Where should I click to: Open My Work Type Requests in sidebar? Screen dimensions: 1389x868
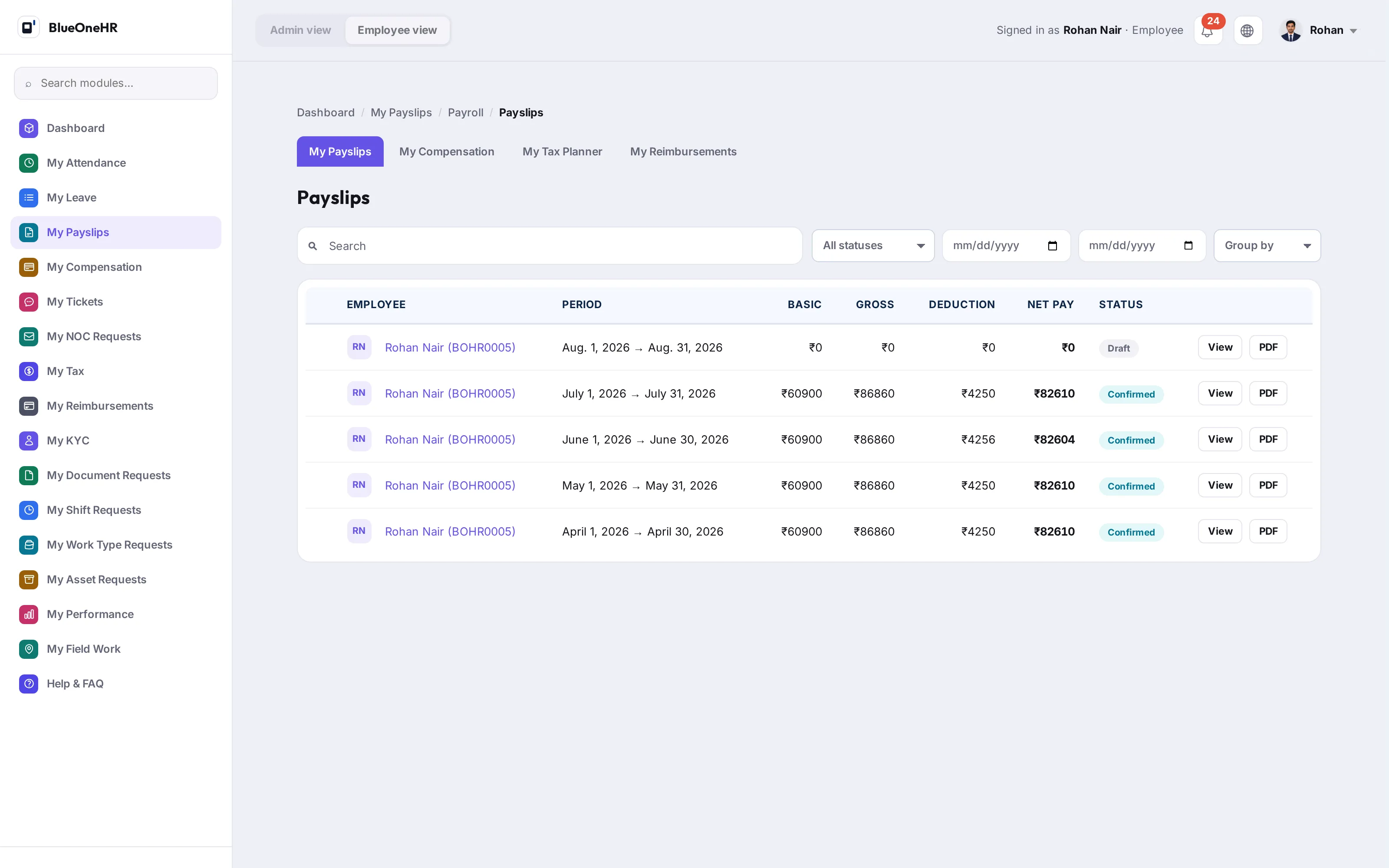(x=116, y=545)
